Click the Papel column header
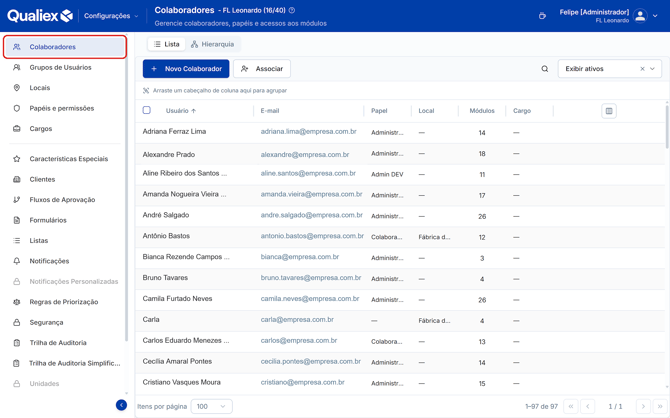Image resolution: width=670 pixels, height=418 pixels. click(x=379, y=111)
